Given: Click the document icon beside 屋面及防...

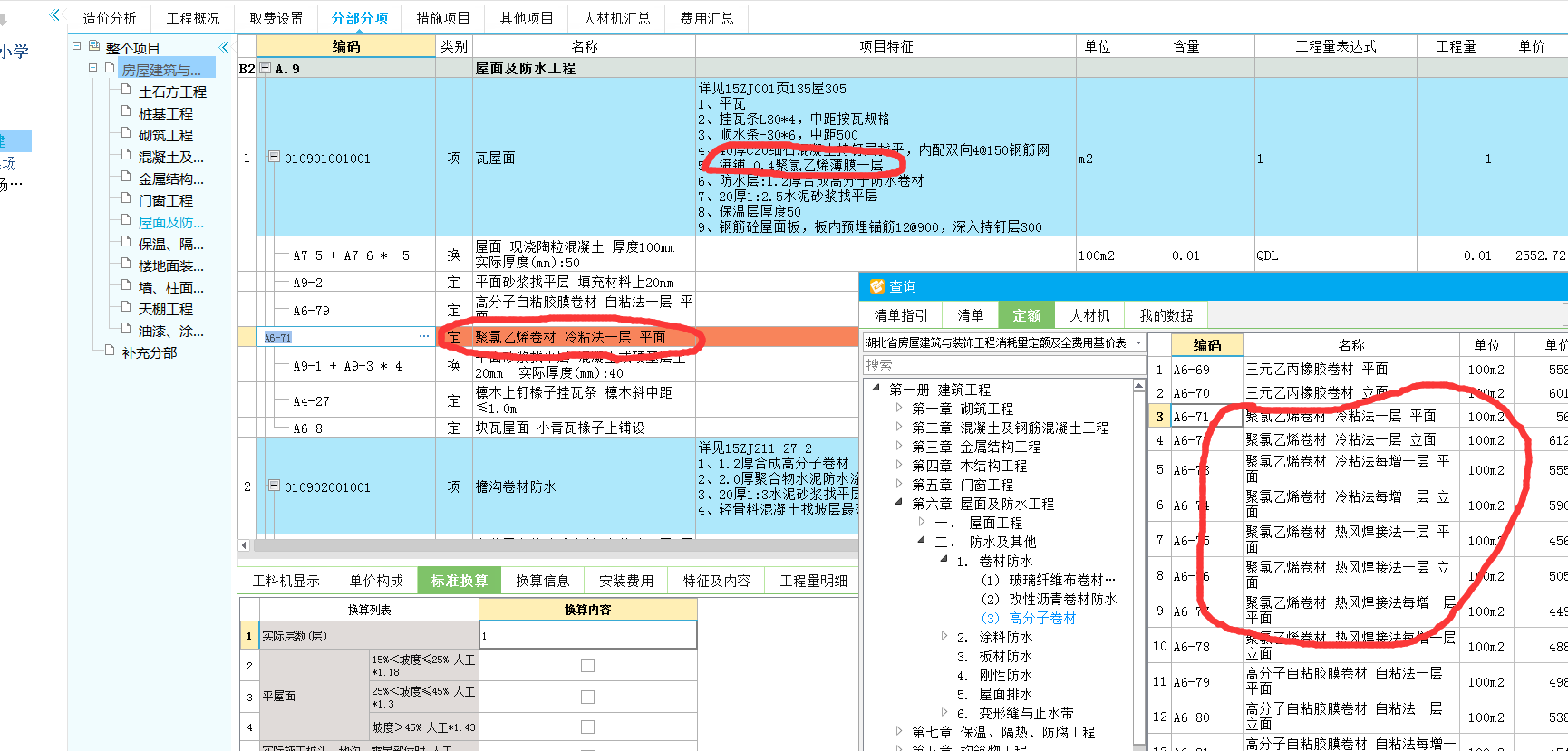Looking at the screenshot, I should (x=127, y=219).
